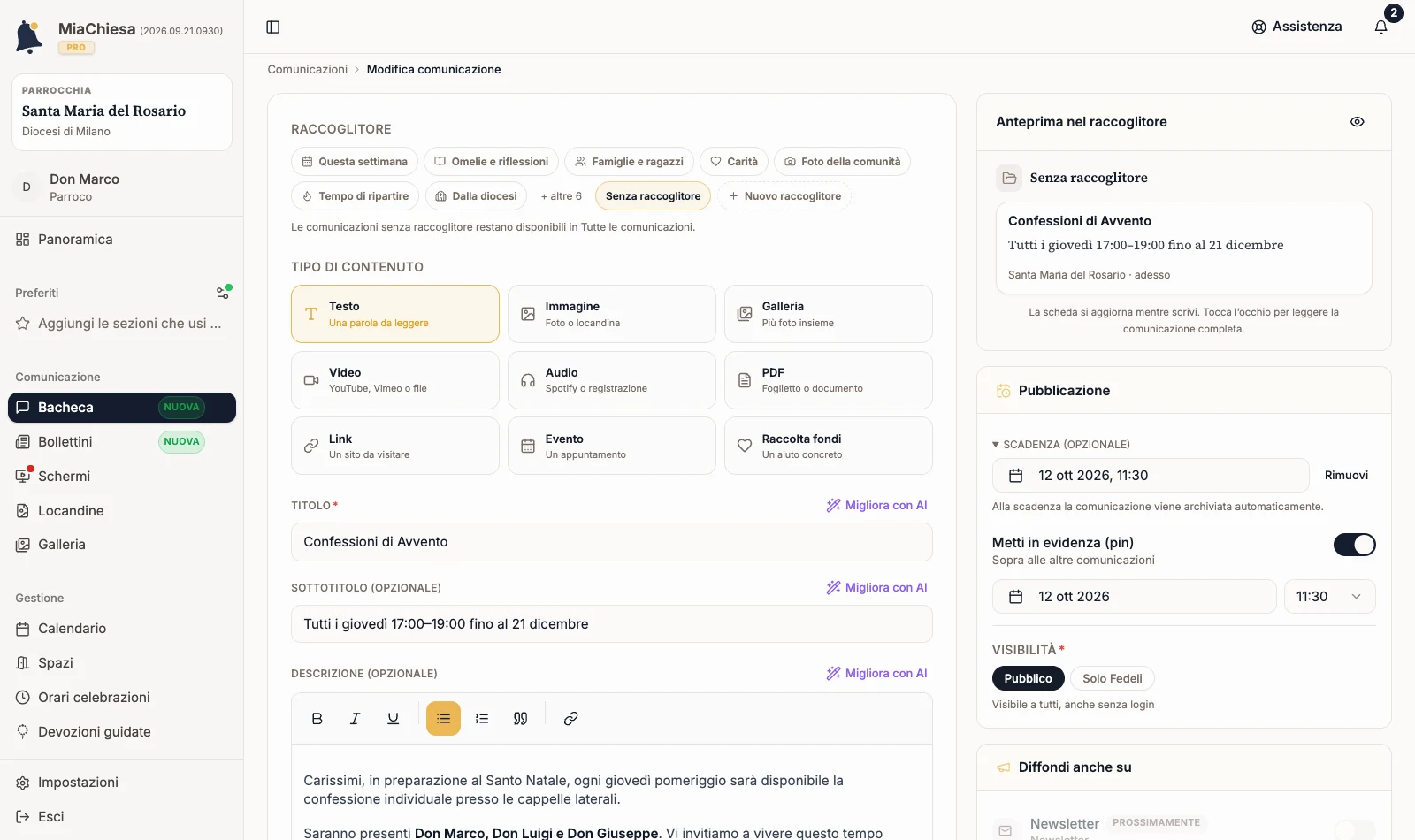Set visibility to Pubblico
1415x840 pixels.
click(1029, 678)
